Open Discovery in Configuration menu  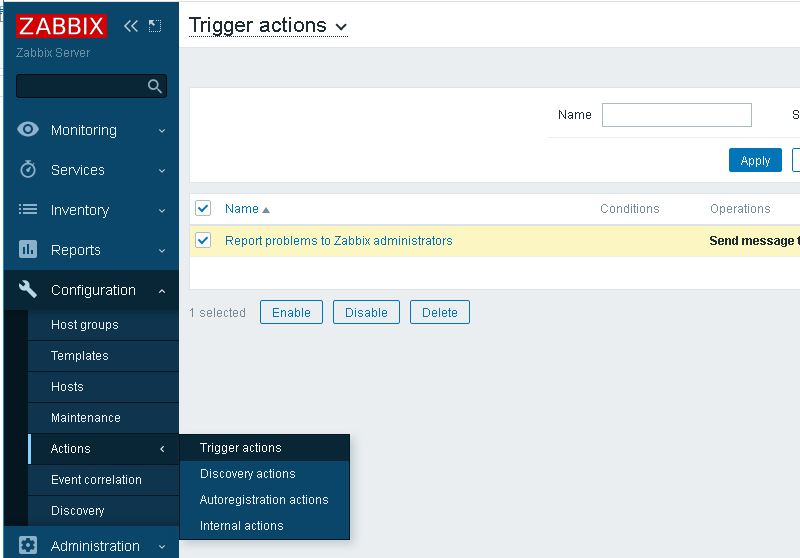point(104,511)
